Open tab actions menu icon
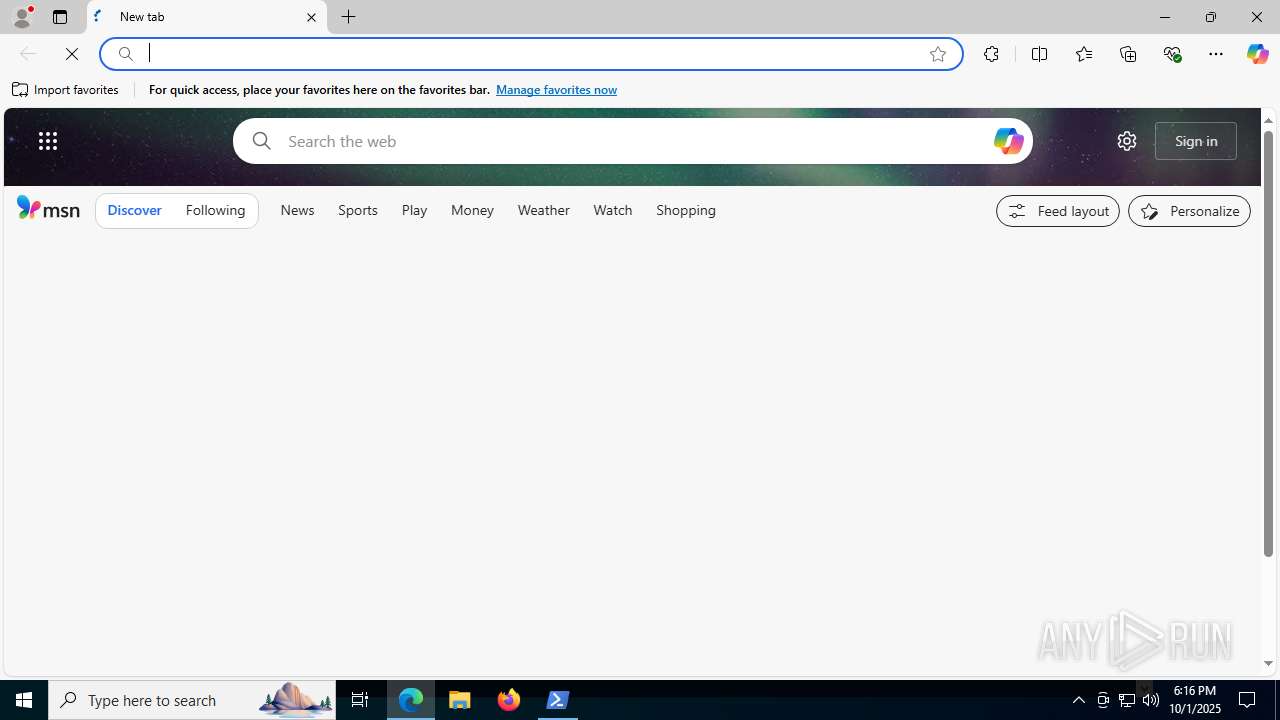1280x720 pixels. click(60, 17)
